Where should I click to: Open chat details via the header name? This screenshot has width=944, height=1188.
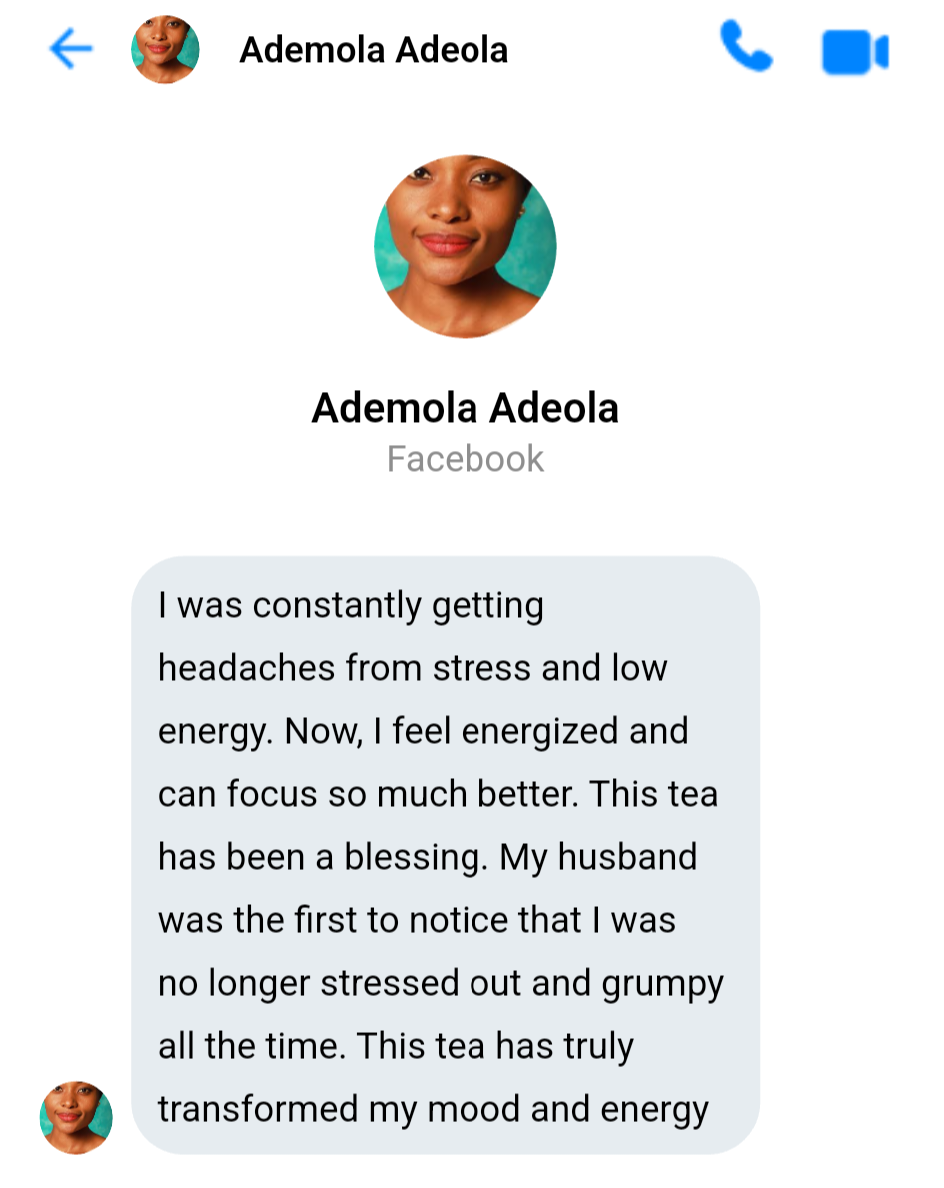(373, 50)
